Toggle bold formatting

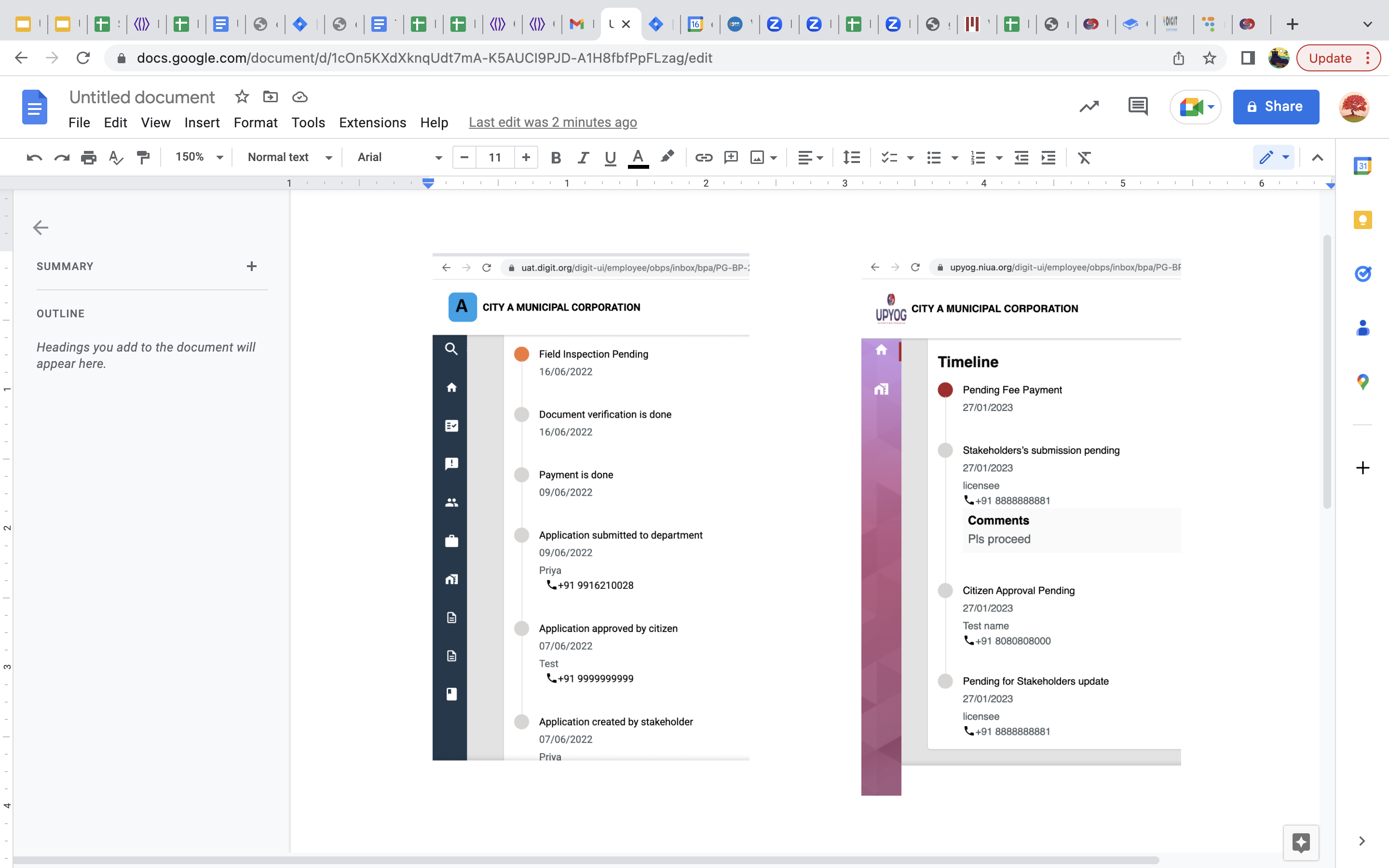[555, 157]
